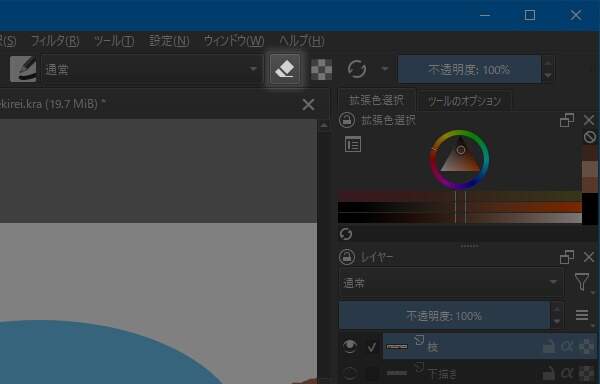This screenshot has height=384, width=600.
Task: Select the top brown color history swatch
Action: coord(590,152)
